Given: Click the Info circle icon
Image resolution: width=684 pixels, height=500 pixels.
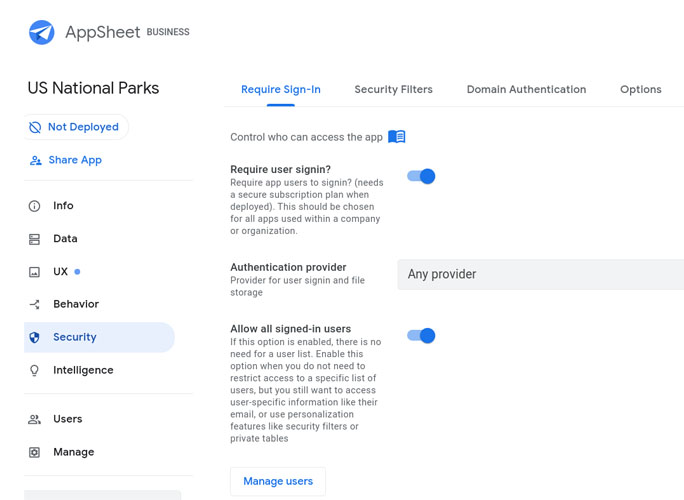Looking at the screenshot, I should (x=34, y=206).
